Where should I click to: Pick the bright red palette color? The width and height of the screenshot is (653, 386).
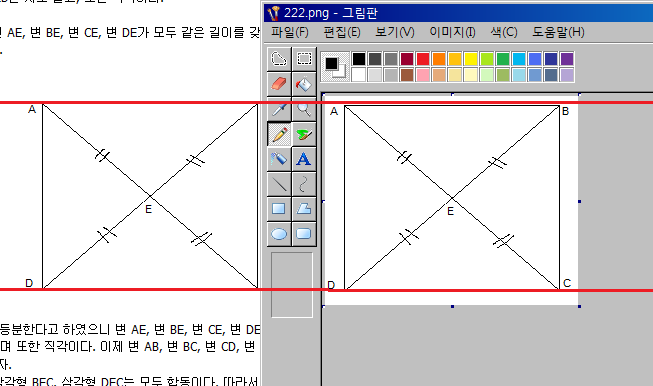[x=423, y=59]
